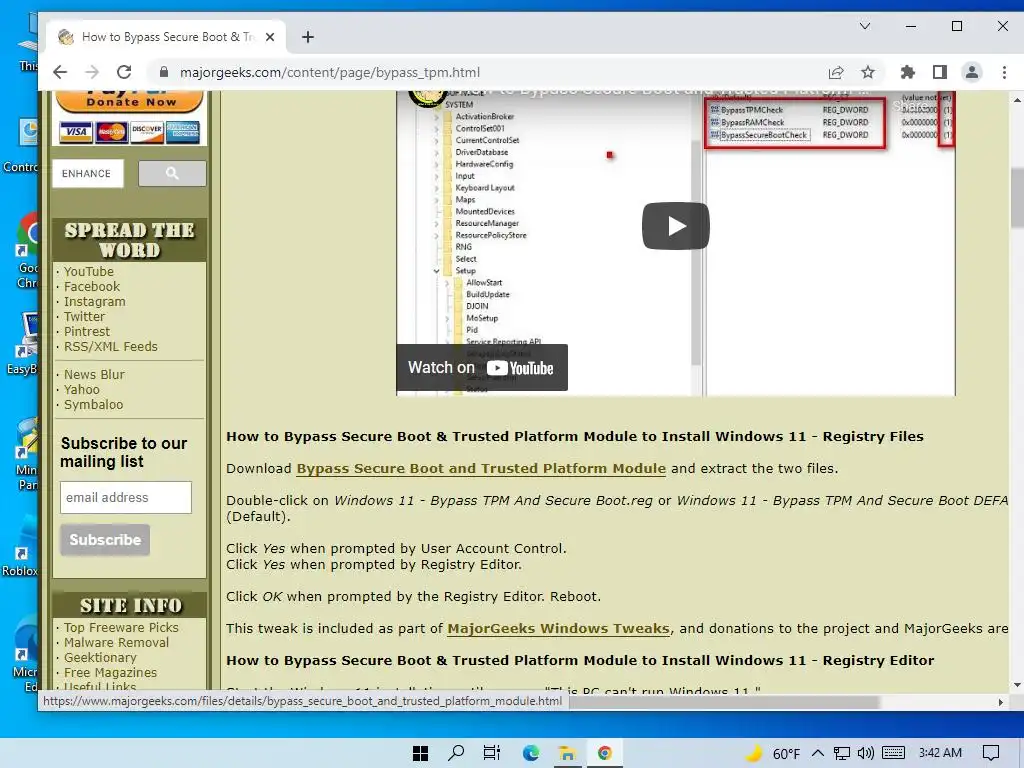Open Chrome three-dot menu
Viewport: 1024px width, 768px height.
1004,72
